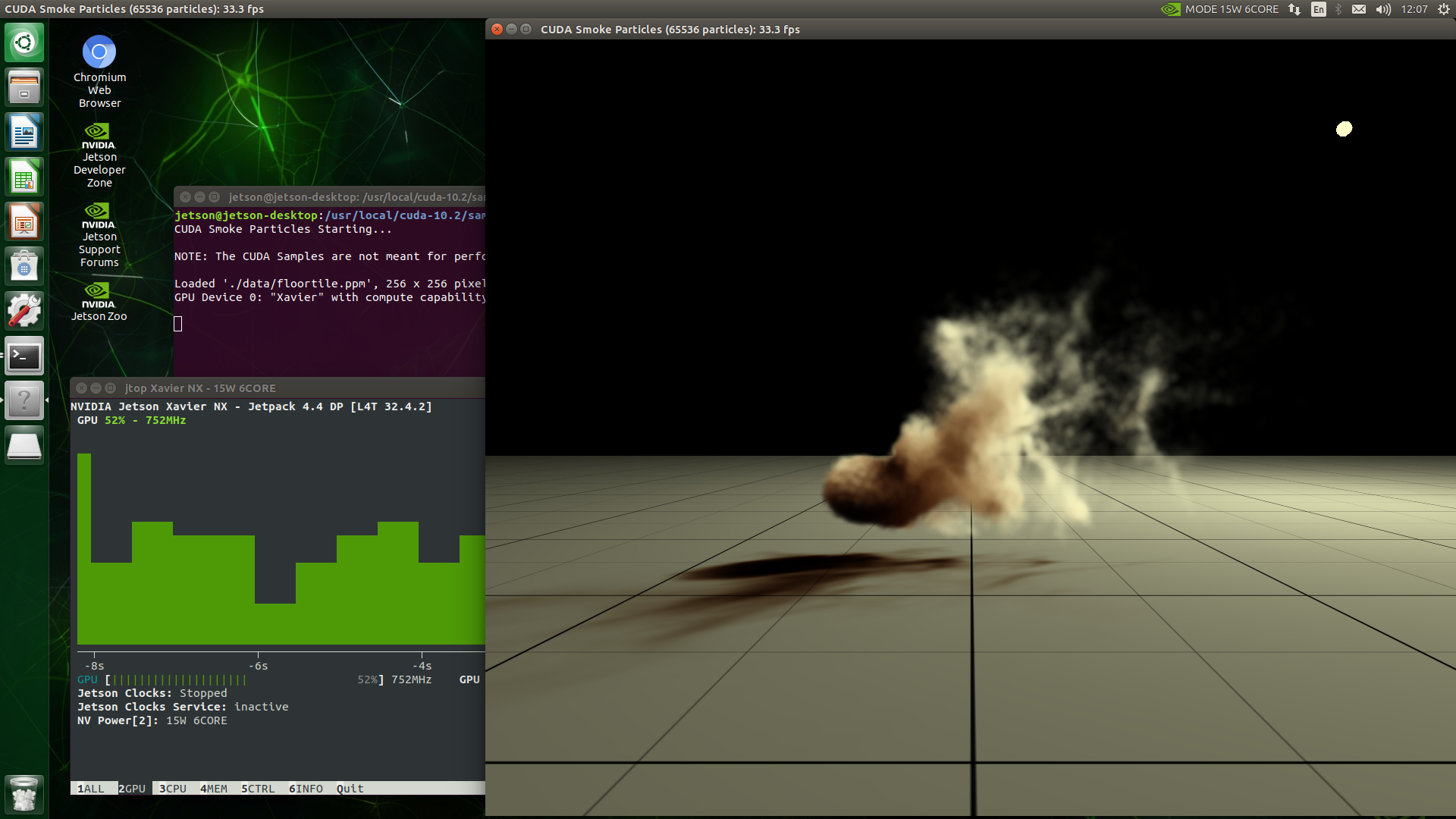
Task: Close the jetson@jetson-desktop terminal window
Action: (x=185, y=196)
